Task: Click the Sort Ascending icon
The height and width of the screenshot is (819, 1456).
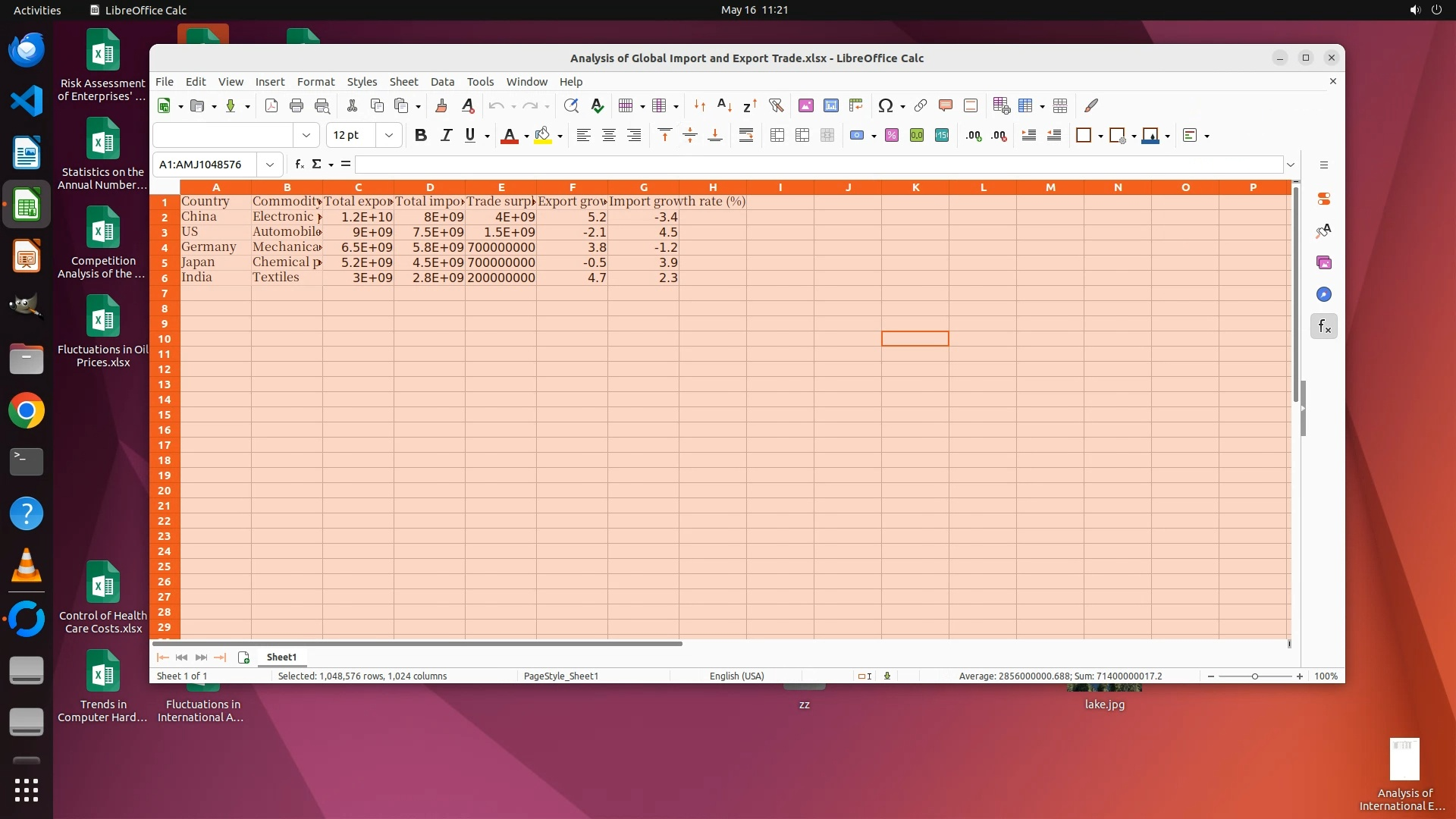Action: coord(724,105)
